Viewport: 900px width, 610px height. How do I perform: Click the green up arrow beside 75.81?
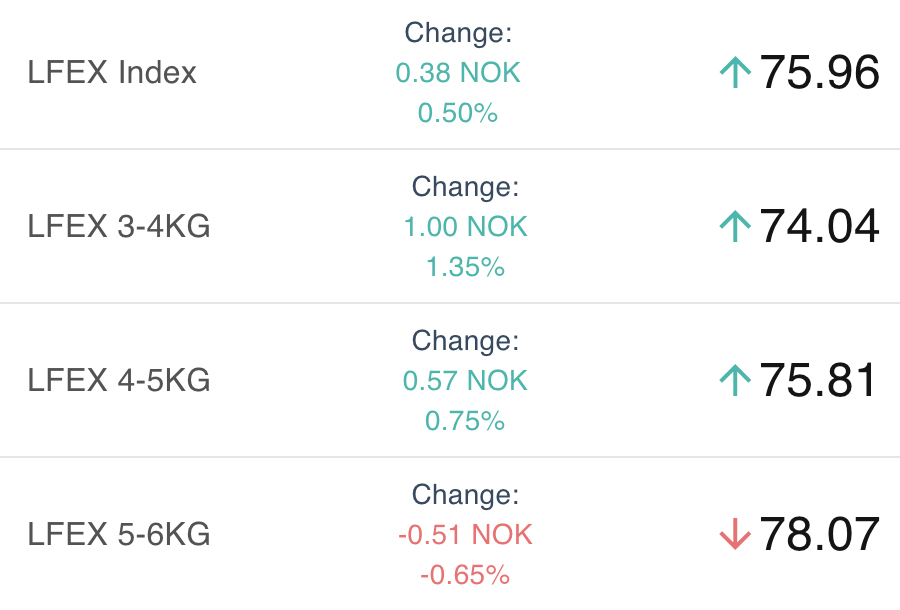(735, 381)
